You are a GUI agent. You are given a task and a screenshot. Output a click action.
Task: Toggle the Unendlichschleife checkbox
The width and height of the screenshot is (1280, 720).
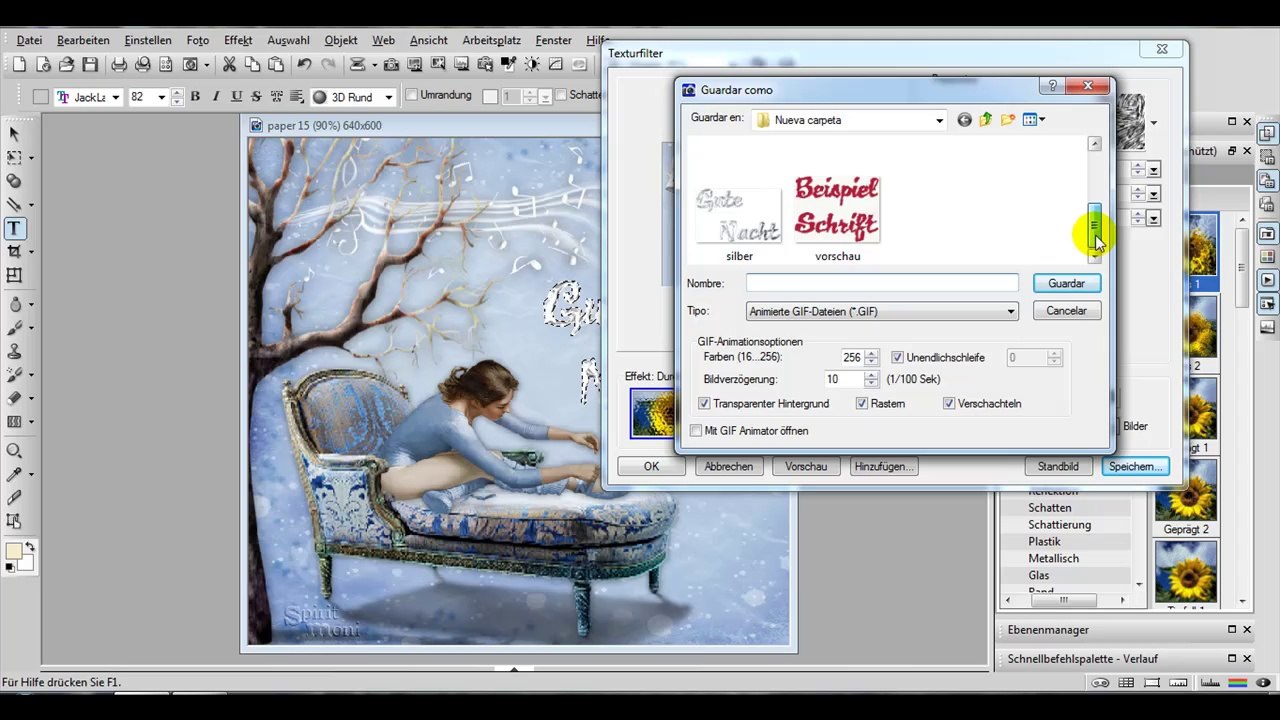[x=897, y=358]
